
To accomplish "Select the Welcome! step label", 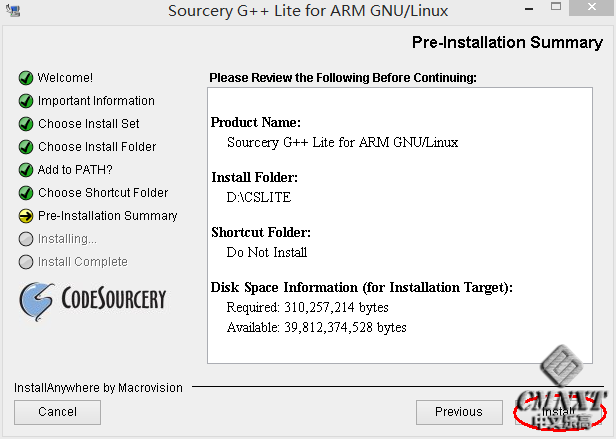I will pyautogui.click(x=65, y=78).
